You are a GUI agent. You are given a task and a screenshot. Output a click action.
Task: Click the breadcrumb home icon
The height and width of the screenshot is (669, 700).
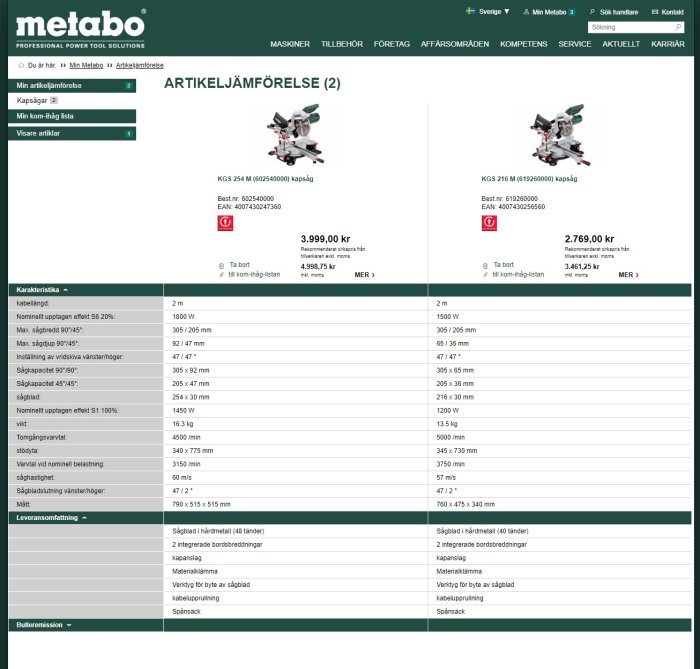pyautogui.click(x=21, y=66)
